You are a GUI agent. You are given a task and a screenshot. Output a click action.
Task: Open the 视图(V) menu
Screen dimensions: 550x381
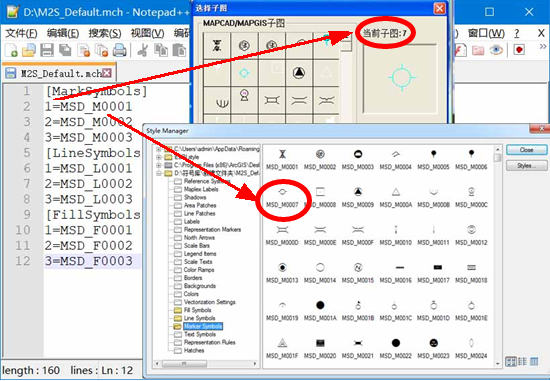tap(147, 33)
